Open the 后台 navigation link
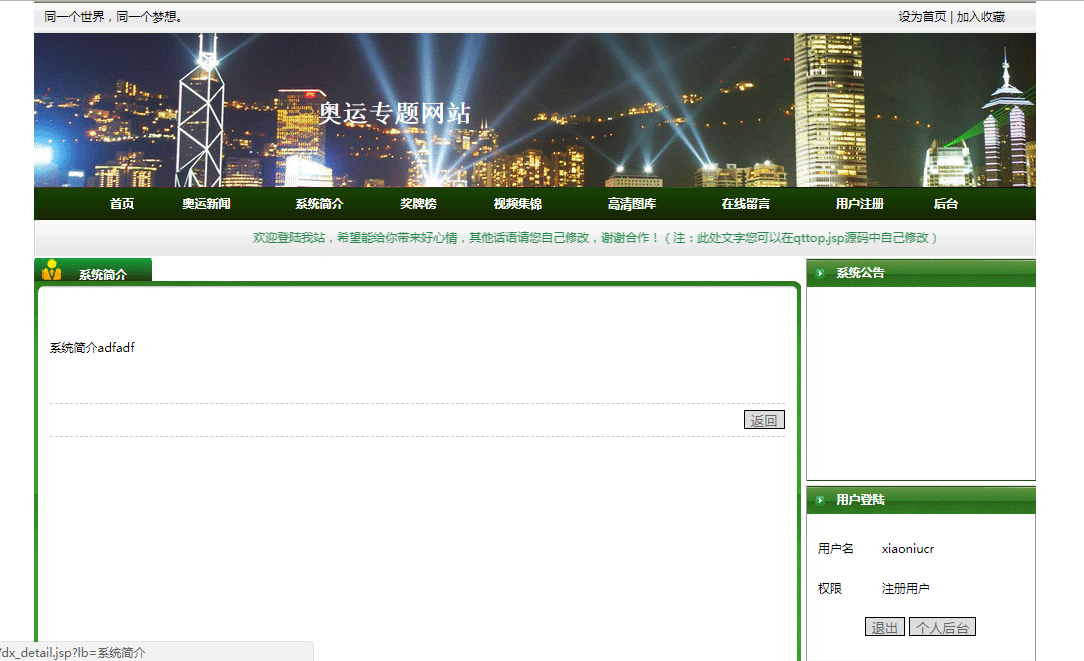The height and width of the screenshot is (661, 1084). [946, 204]
